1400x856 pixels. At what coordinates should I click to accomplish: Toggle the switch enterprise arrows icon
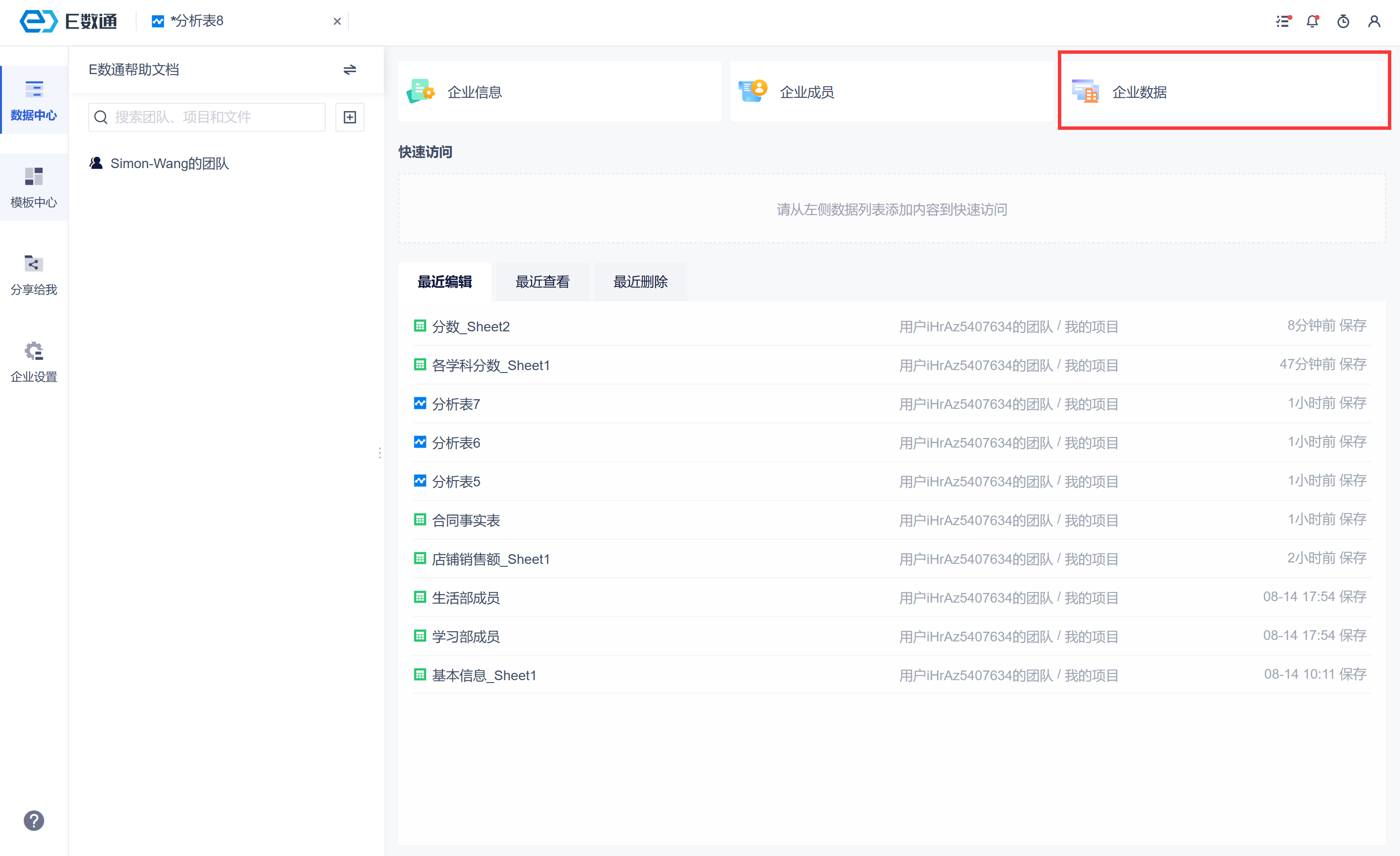tap(349, 69)
